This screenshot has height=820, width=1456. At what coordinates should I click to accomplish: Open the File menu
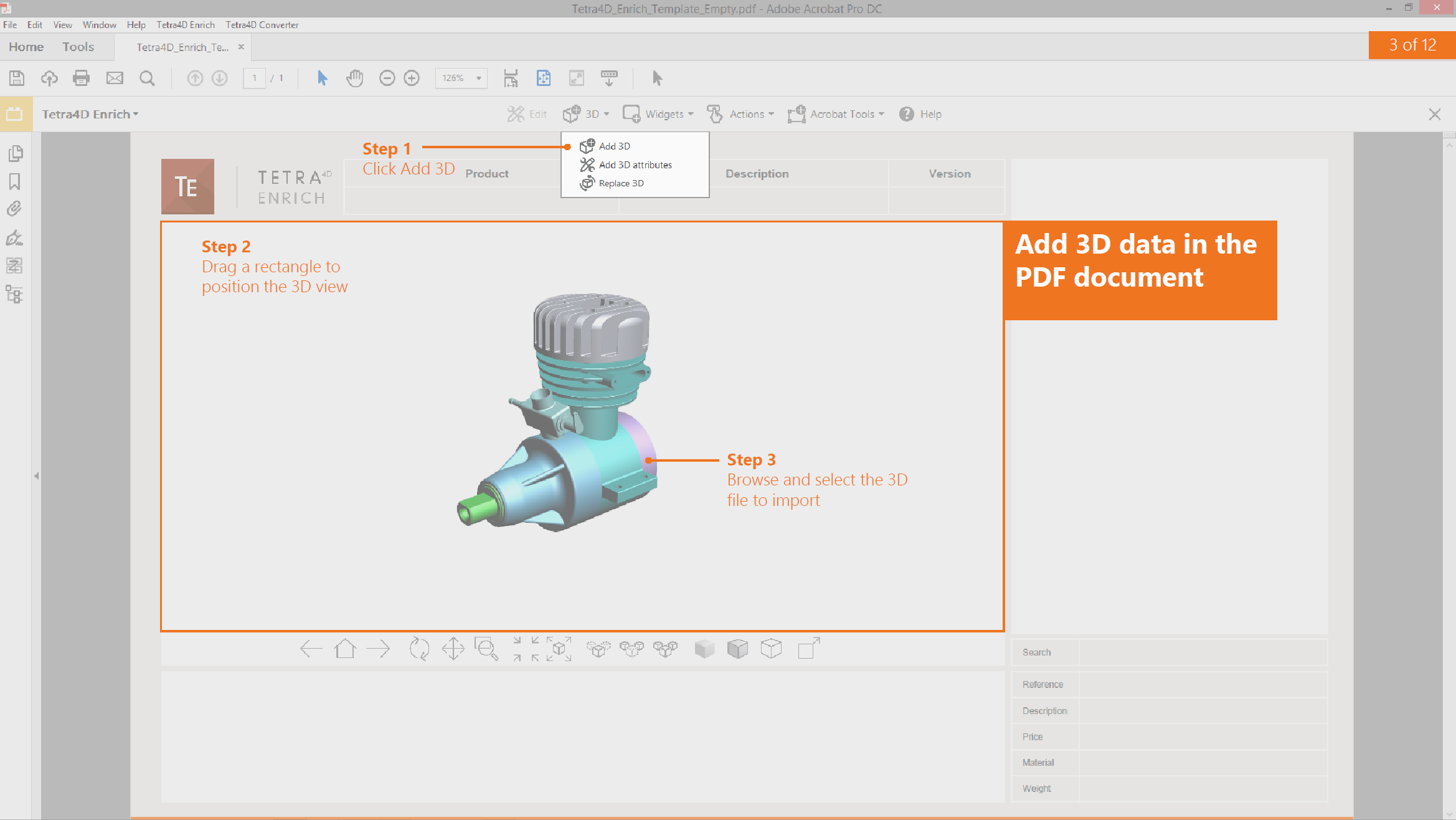10,25
